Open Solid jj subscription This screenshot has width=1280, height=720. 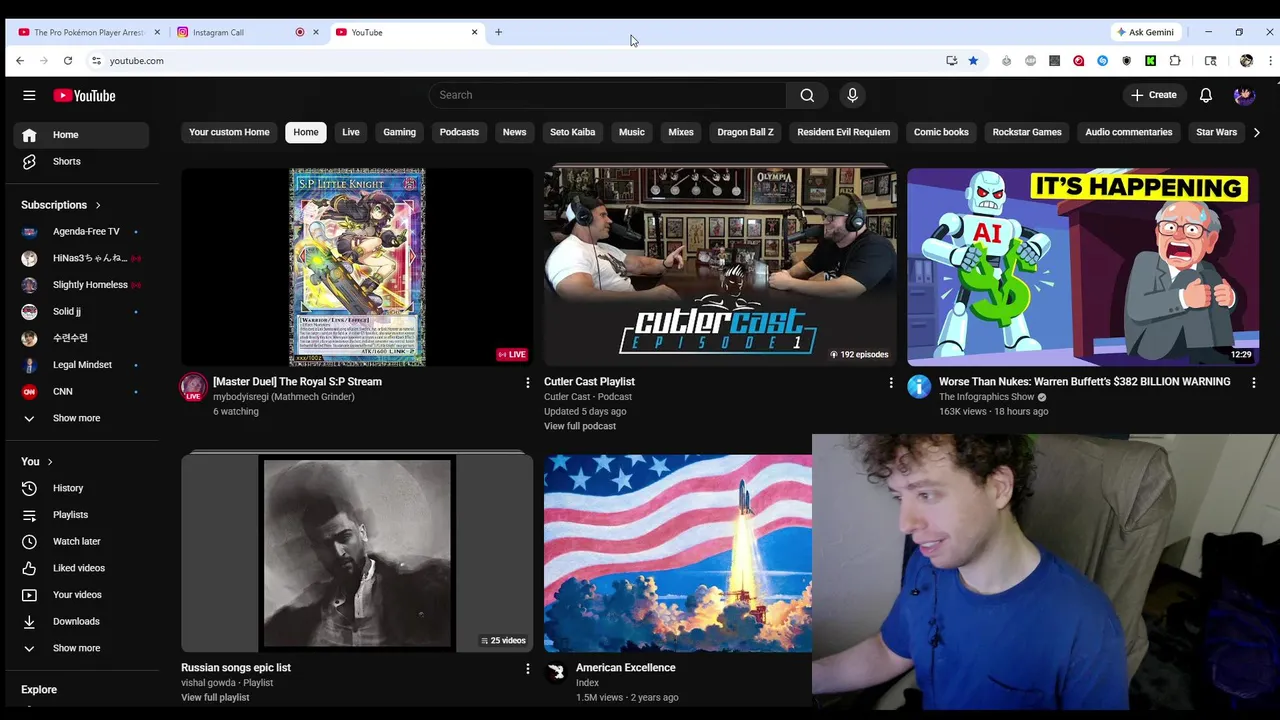tap(81, 312)
